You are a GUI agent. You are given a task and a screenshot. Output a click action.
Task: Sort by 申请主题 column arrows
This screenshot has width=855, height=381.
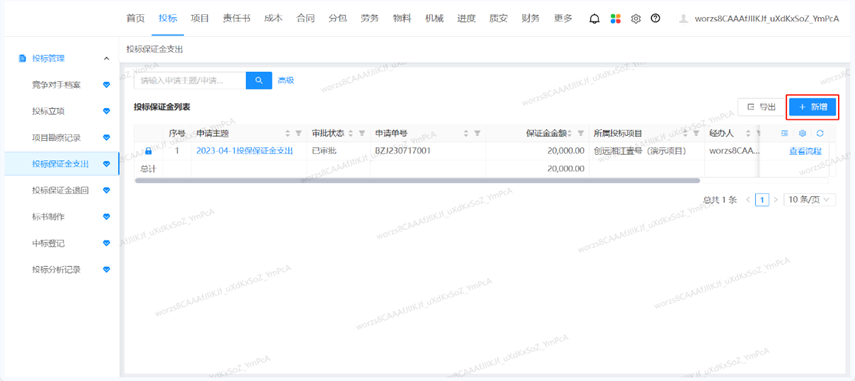288,133
